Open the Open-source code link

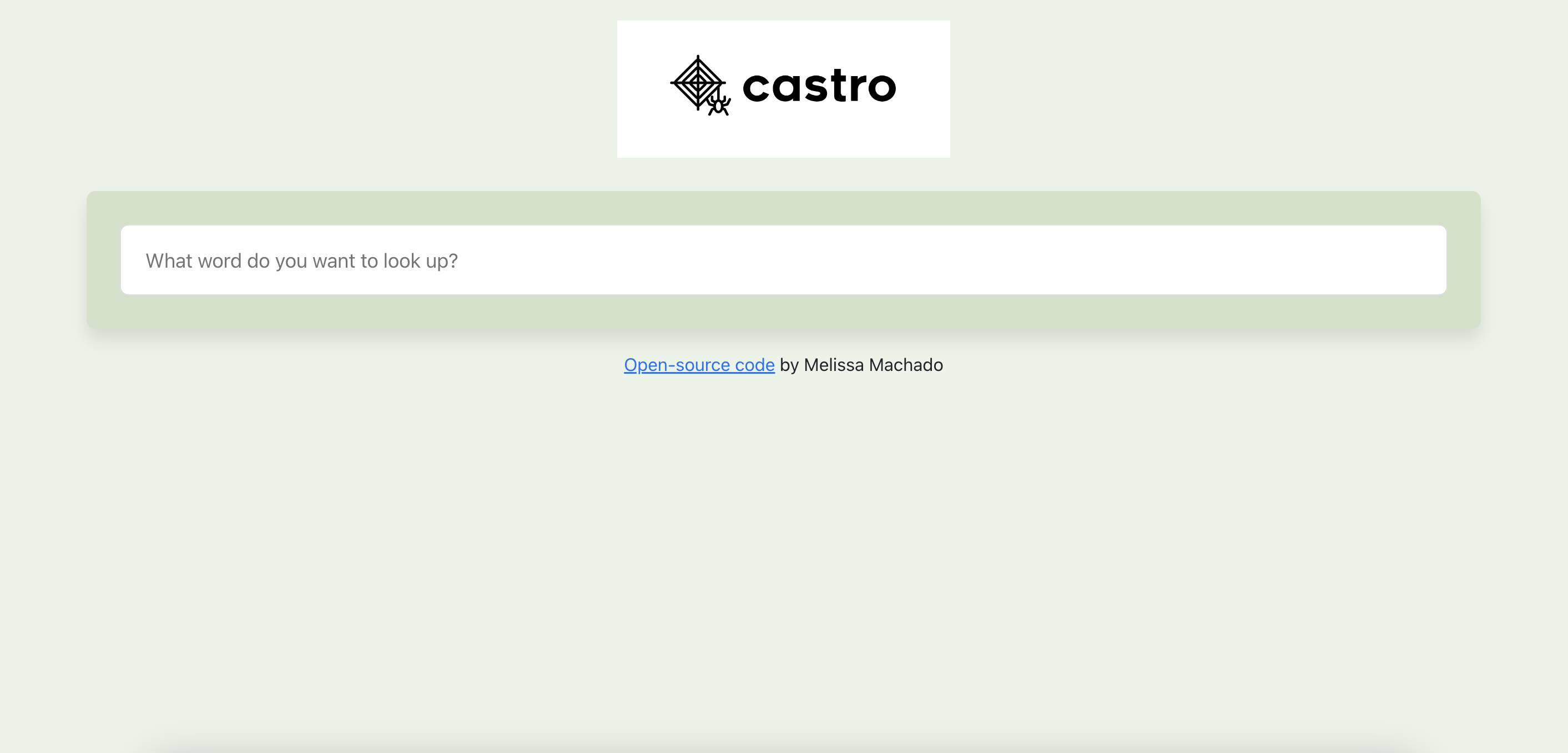tap(699, 365)
